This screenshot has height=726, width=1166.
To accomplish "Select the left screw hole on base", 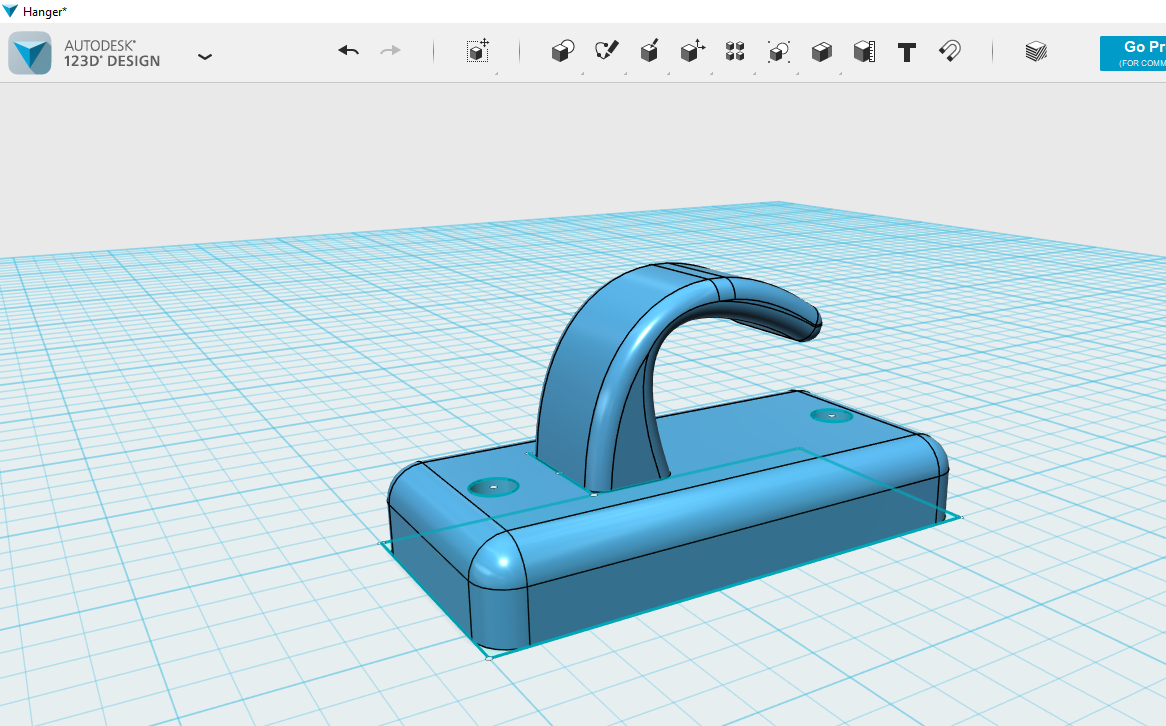I will pyautogui.click(x=494, y=487).
